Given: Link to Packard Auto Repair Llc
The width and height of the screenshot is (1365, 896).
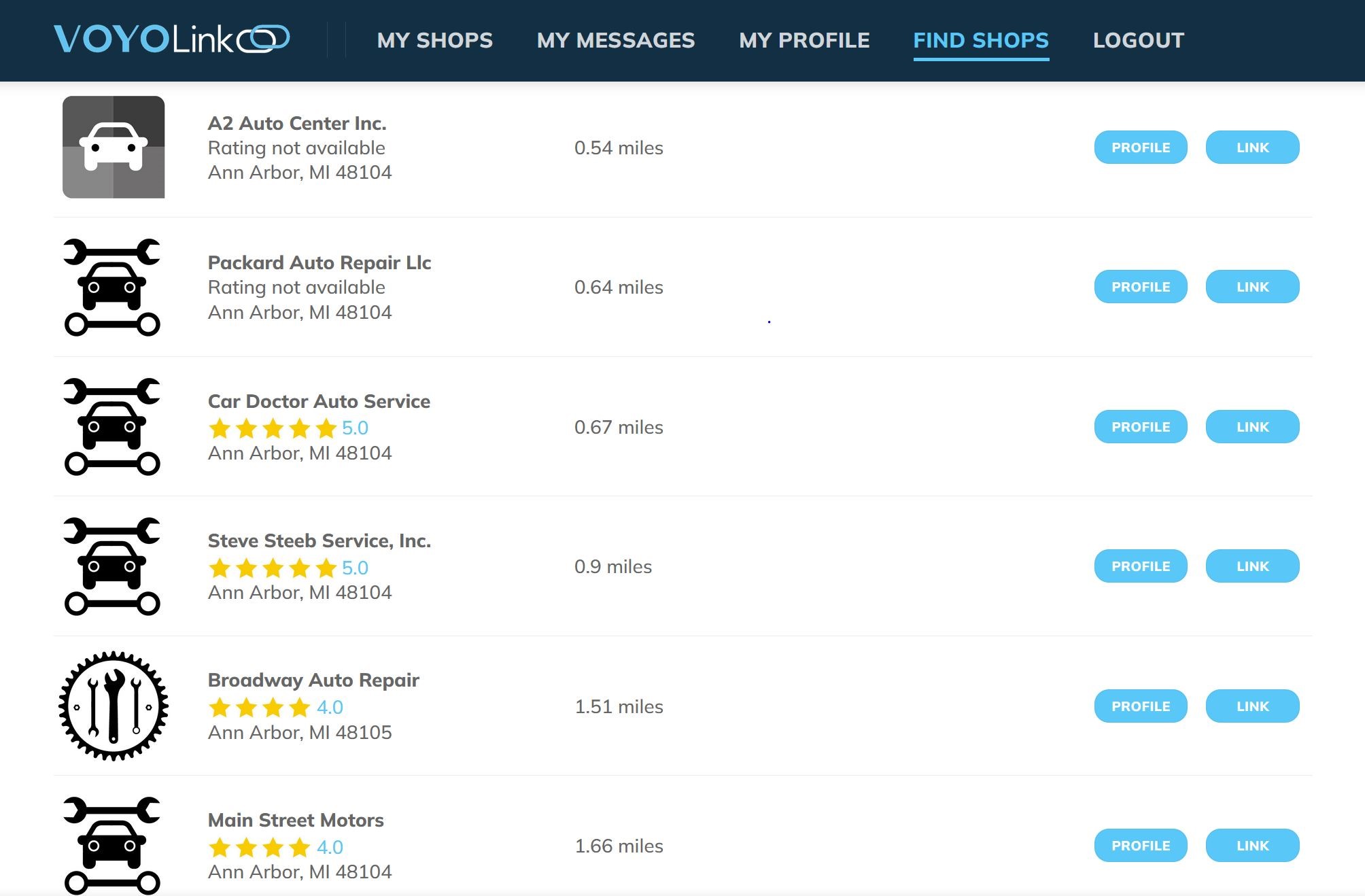Looking at the screenshot, I should click(1252, 287).
